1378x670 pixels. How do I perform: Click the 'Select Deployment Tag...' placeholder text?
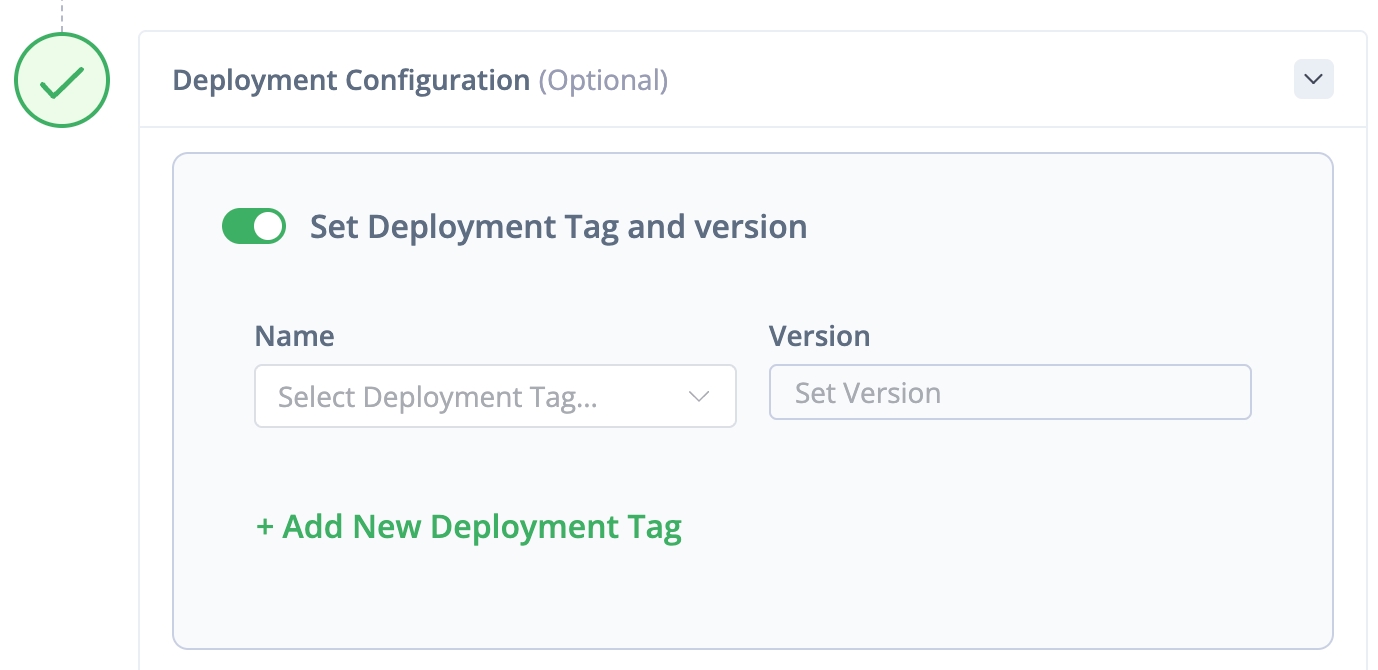click(437, 397)
